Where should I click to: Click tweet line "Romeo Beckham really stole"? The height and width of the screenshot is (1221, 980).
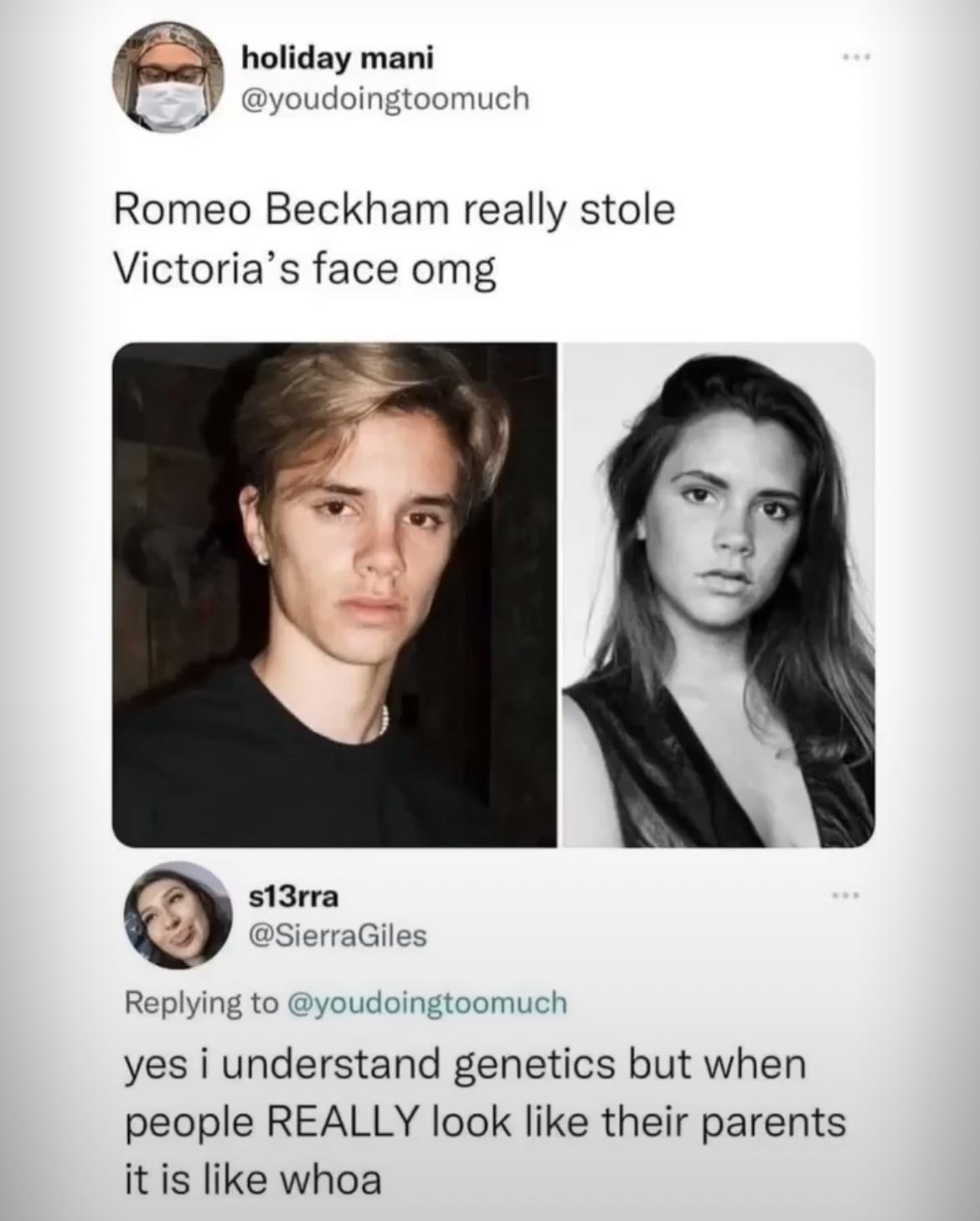point(394,210)
